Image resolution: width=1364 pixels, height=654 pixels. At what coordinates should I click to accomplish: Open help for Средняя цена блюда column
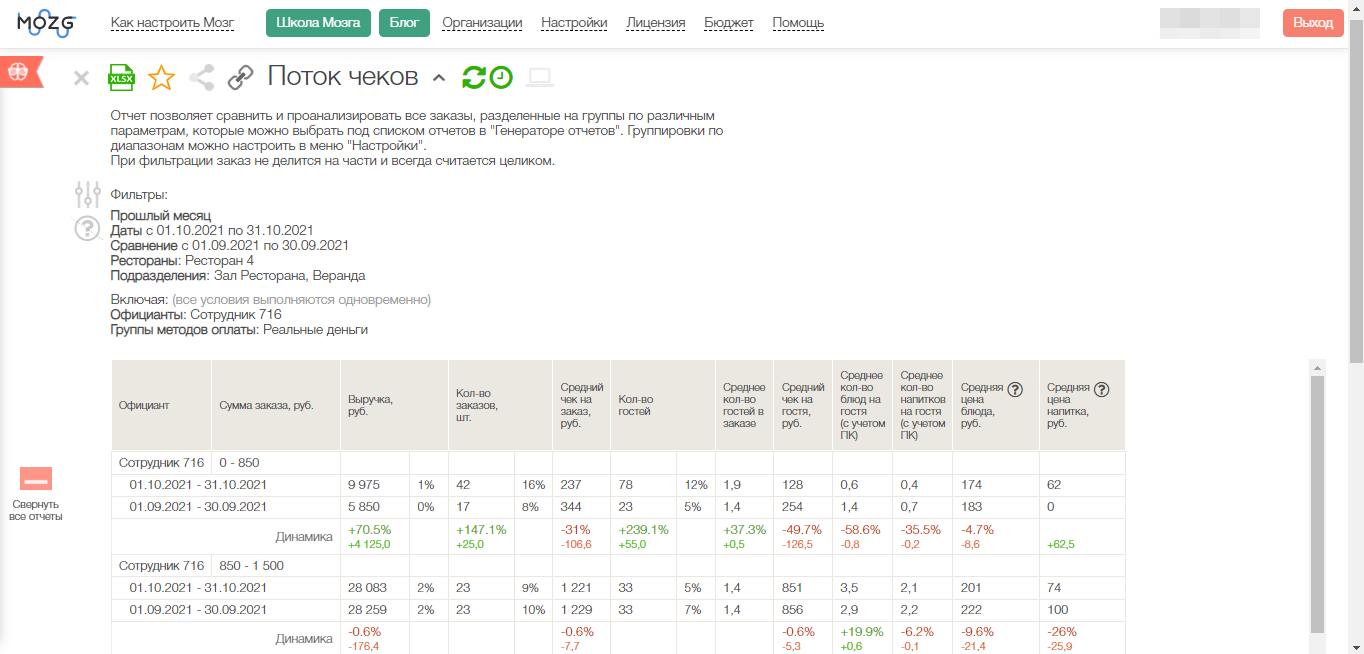click(x=1015, y=389)
